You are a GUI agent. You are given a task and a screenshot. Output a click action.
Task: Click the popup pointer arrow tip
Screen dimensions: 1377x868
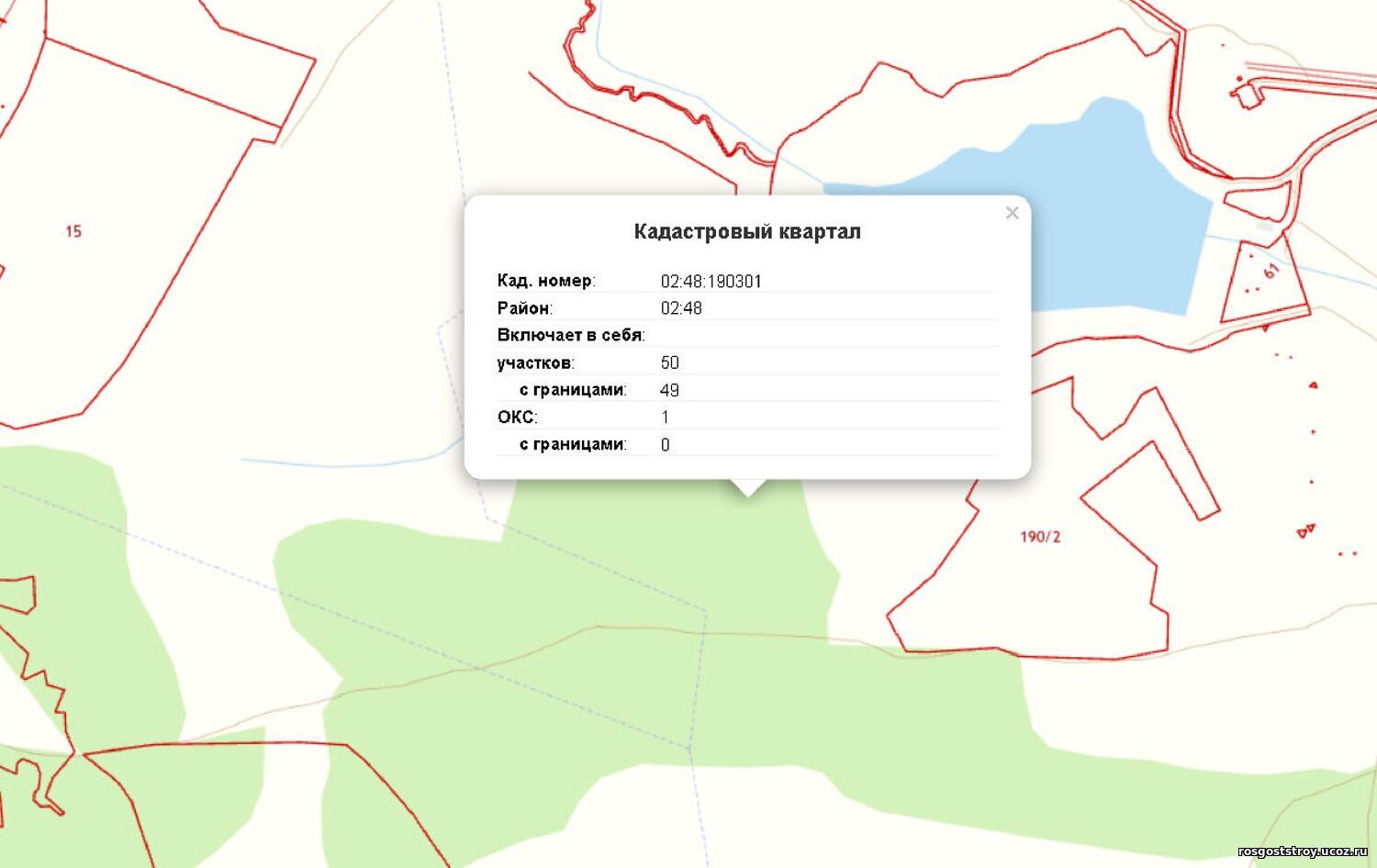pos(748,493)
